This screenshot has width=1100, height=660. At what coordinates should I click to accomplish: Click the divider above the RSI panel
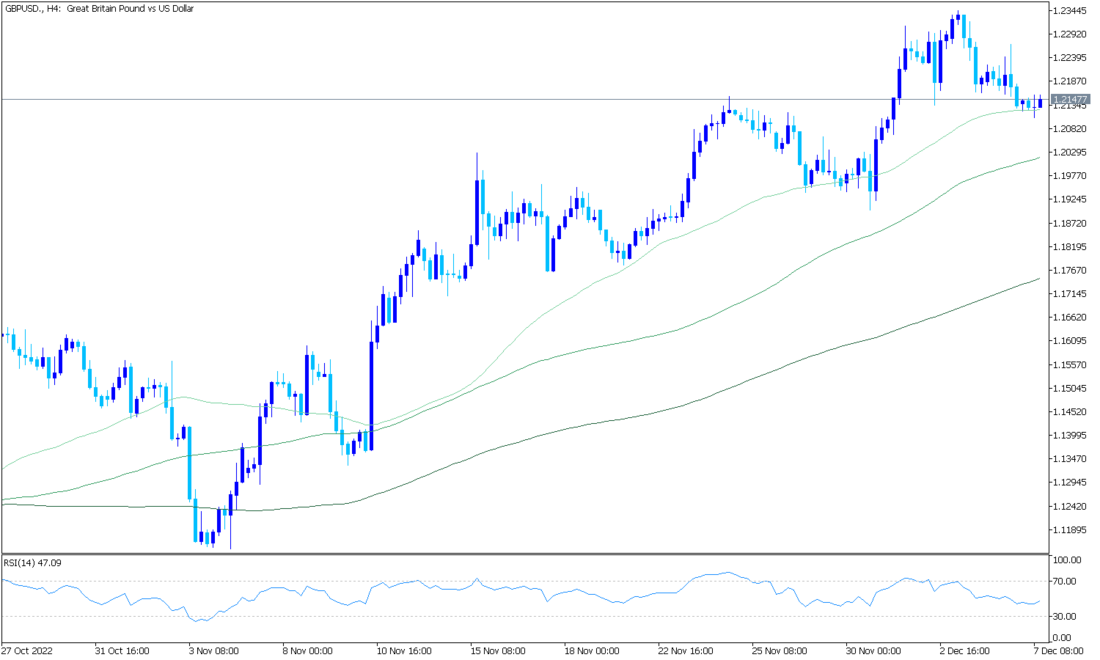(x=520, y=553)
